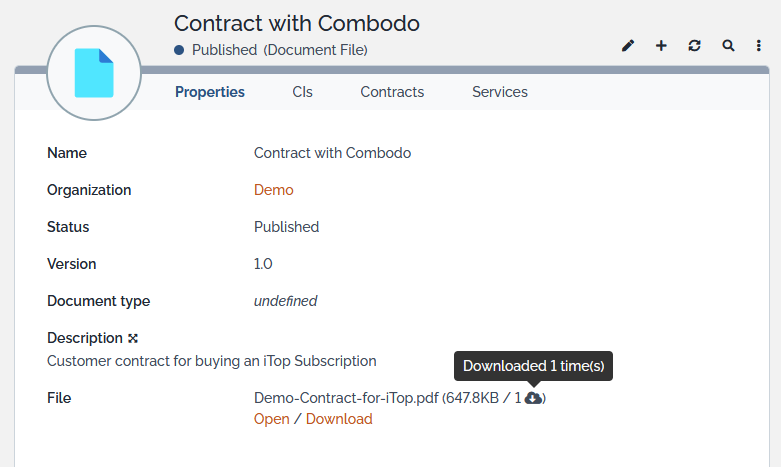Go to the Contracts tab
The height and width of the screenshot is (467, 781).
[x=392, y=92]
